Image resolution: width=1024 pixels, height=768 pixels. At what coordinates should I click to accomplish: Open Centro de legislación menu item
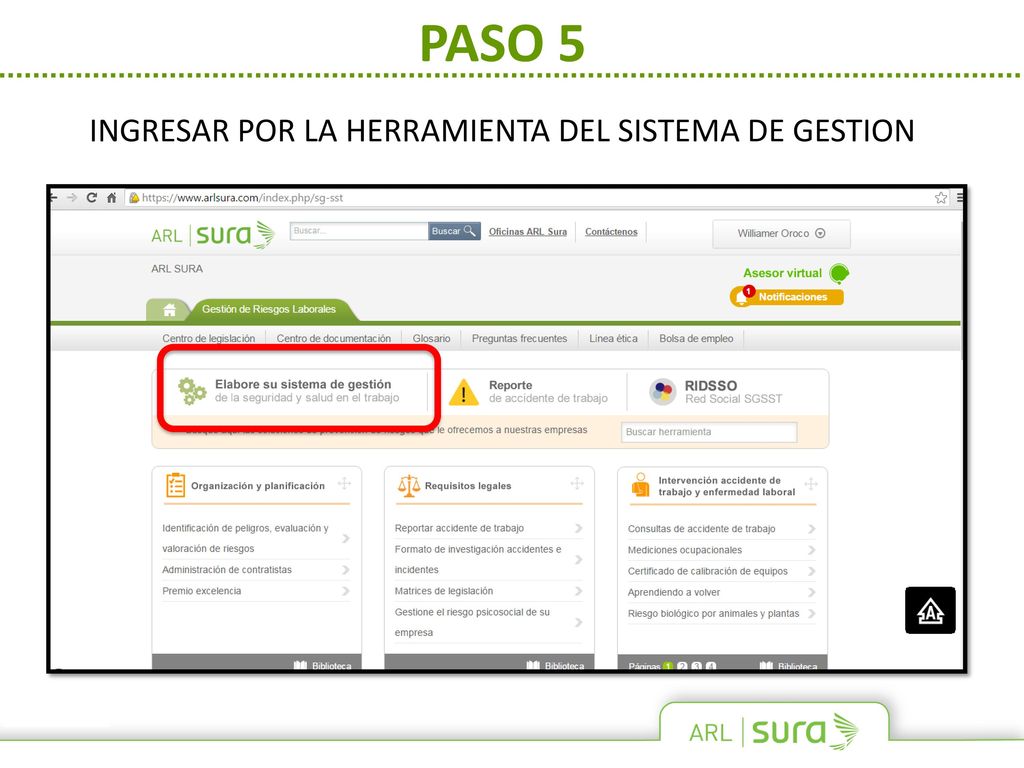click(208, 338)
